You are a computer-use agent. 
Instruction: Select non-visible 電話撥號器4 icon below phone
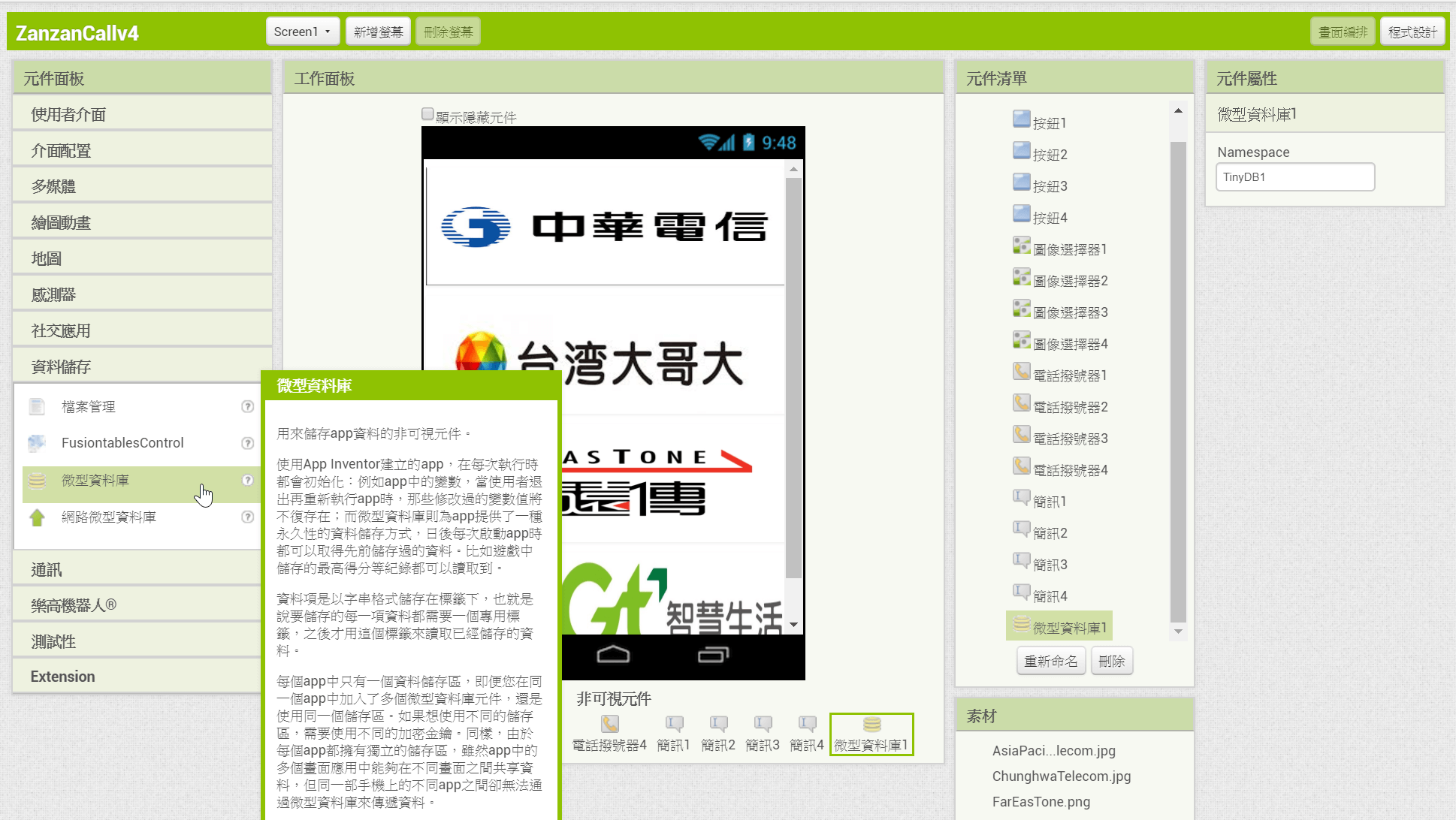tap(609, 724)
